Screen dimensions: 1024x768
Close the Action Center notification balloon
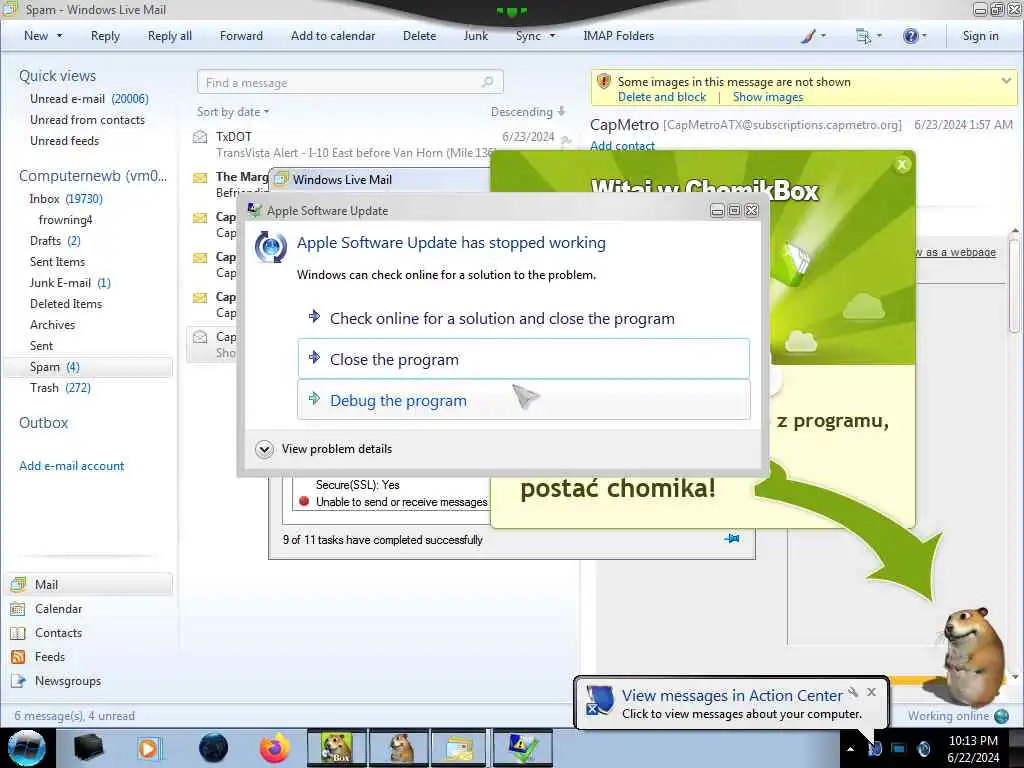871,692
